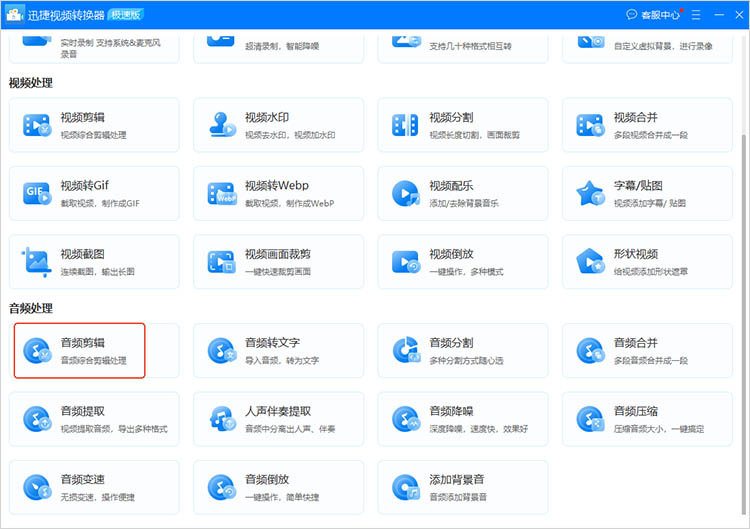
Task: Click the 添加背景音 title text
Action: point(457,479)
